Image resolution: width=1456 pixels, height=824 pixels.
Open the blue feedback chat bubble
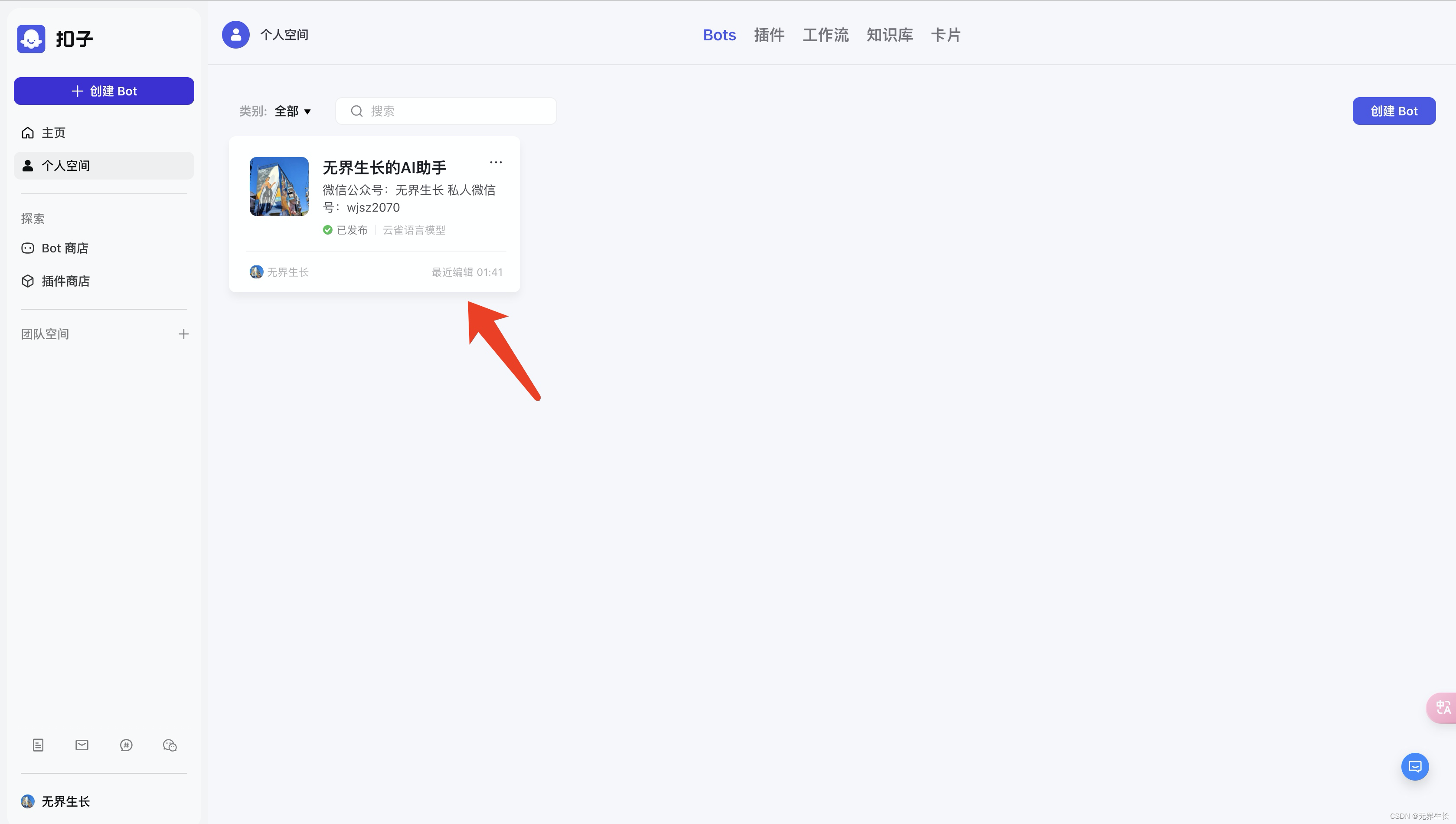(1415, 766)
